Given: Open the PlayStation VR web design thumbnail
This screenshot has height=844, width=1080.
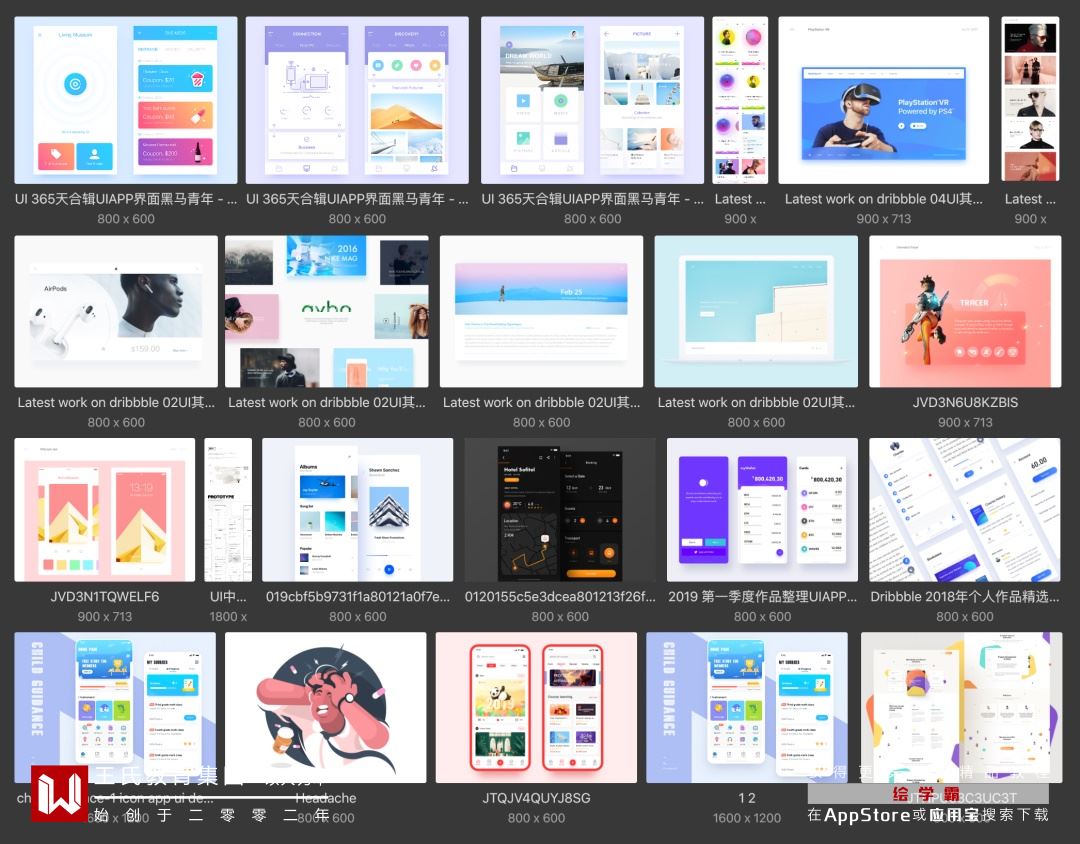Looking at the screenshot, I should click(884, 100).
